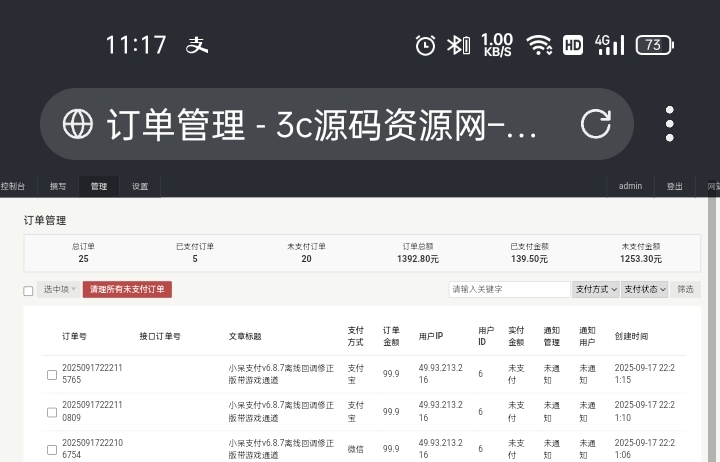The width and height of the screenshot is (720, 462).
Task: Click creation time 2025-09-17 22:21:10
Action: (645, 411)
